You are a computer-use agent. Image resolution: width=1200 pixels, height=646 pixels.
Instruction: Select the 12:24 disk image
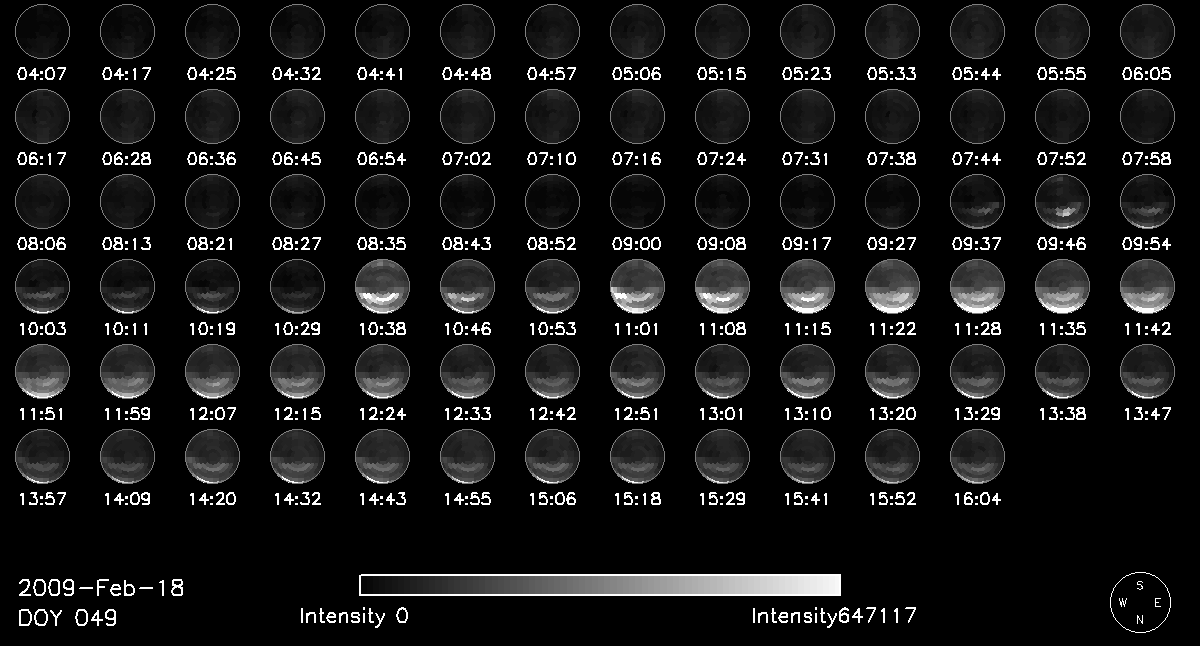(382, 372)
